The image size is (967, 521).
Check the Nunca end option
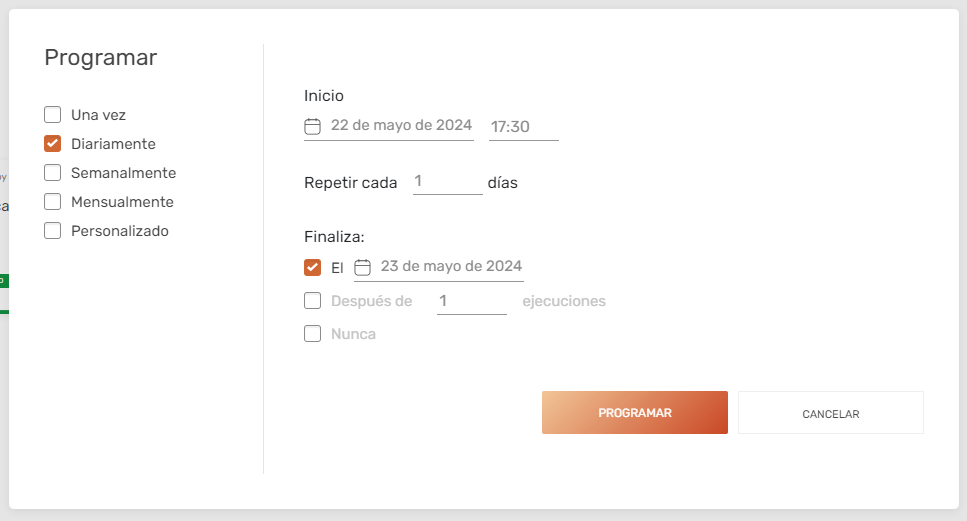coord(313,334)
